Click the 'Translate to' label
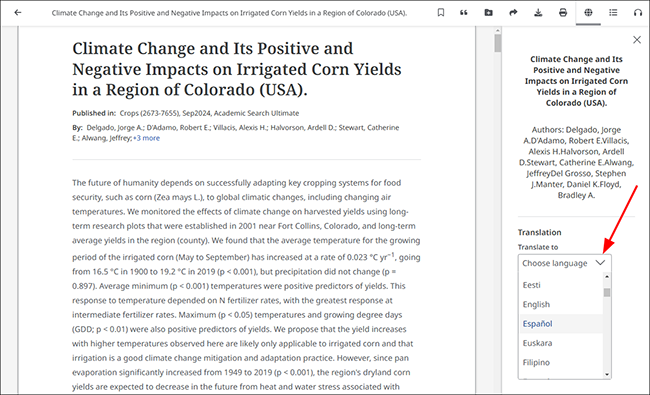The image size is (650, 395). 538,247
